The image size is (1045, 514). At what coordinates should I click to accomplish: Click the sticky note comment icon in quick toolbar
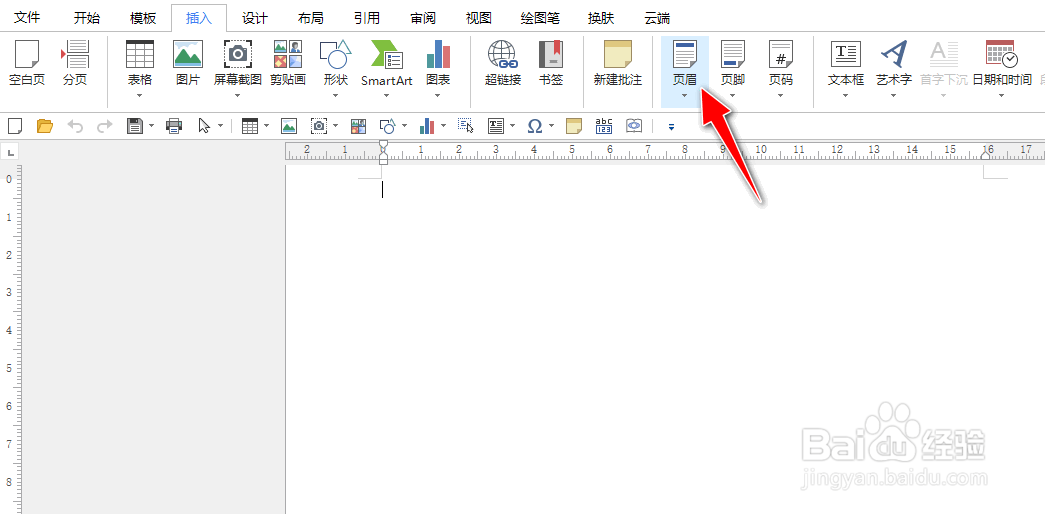[574, 125]
